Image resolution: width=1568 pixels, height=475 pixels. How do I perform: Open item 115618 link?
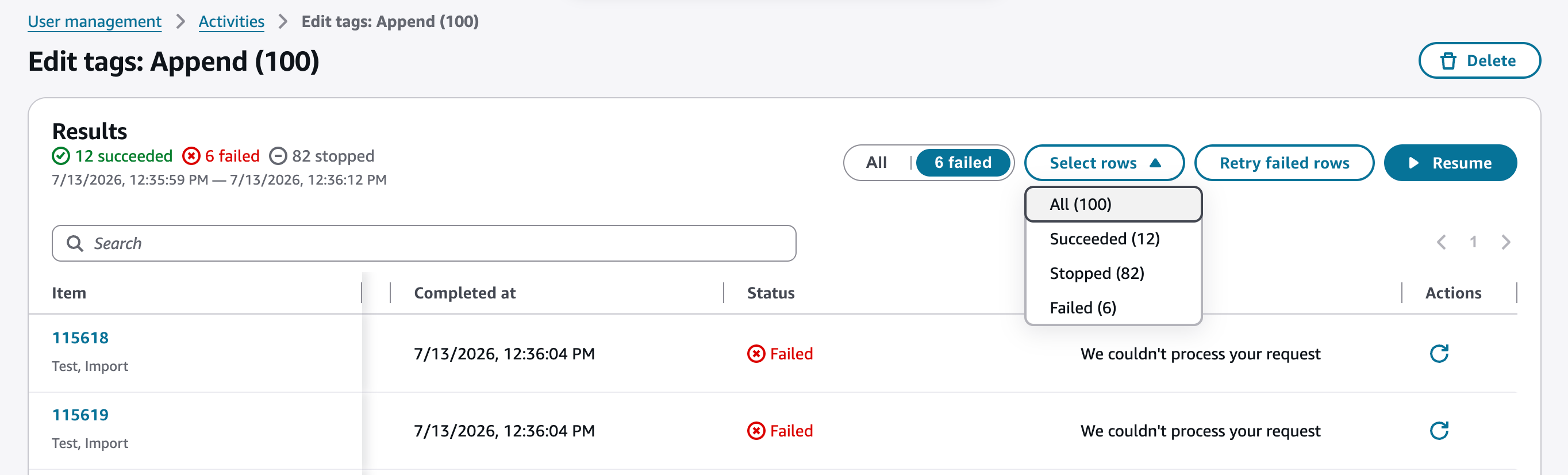point(80,338)
